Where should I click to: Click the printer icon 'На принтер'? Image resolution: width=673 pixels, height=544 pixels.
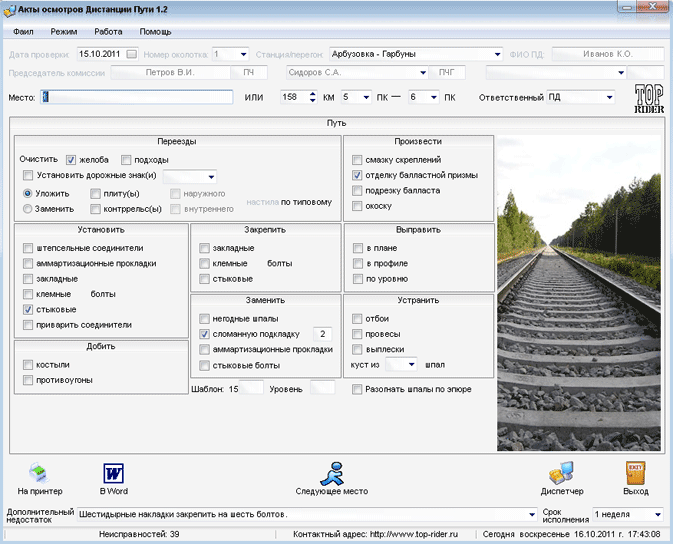[x=39, y=473]
